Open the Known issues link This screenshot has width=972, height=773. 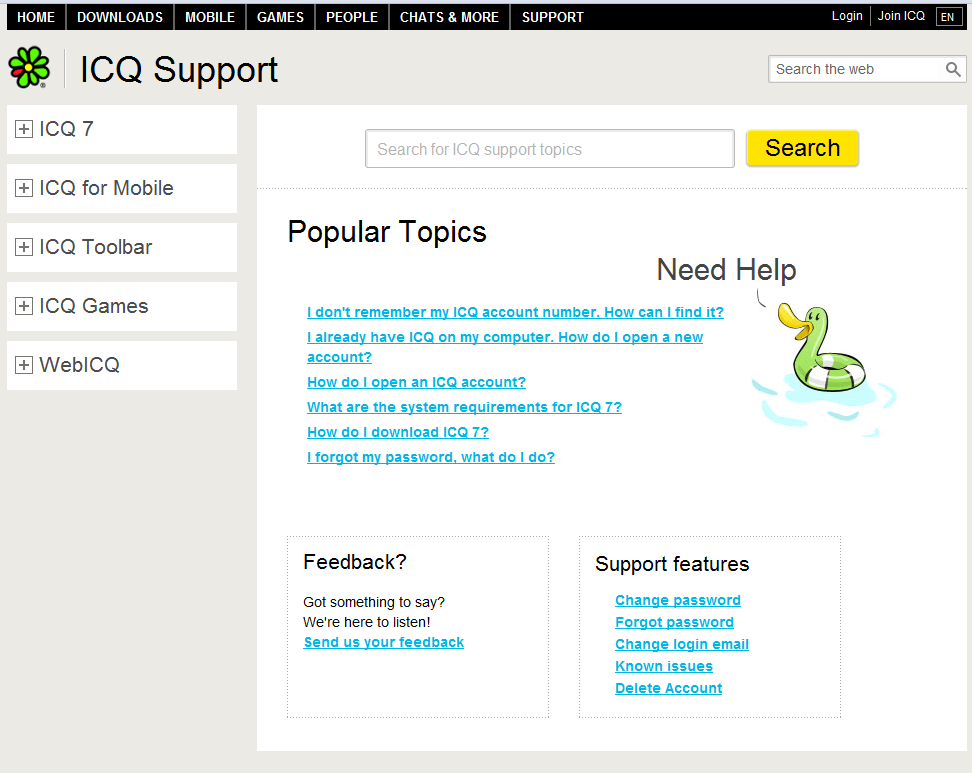[x=664, y=666]
